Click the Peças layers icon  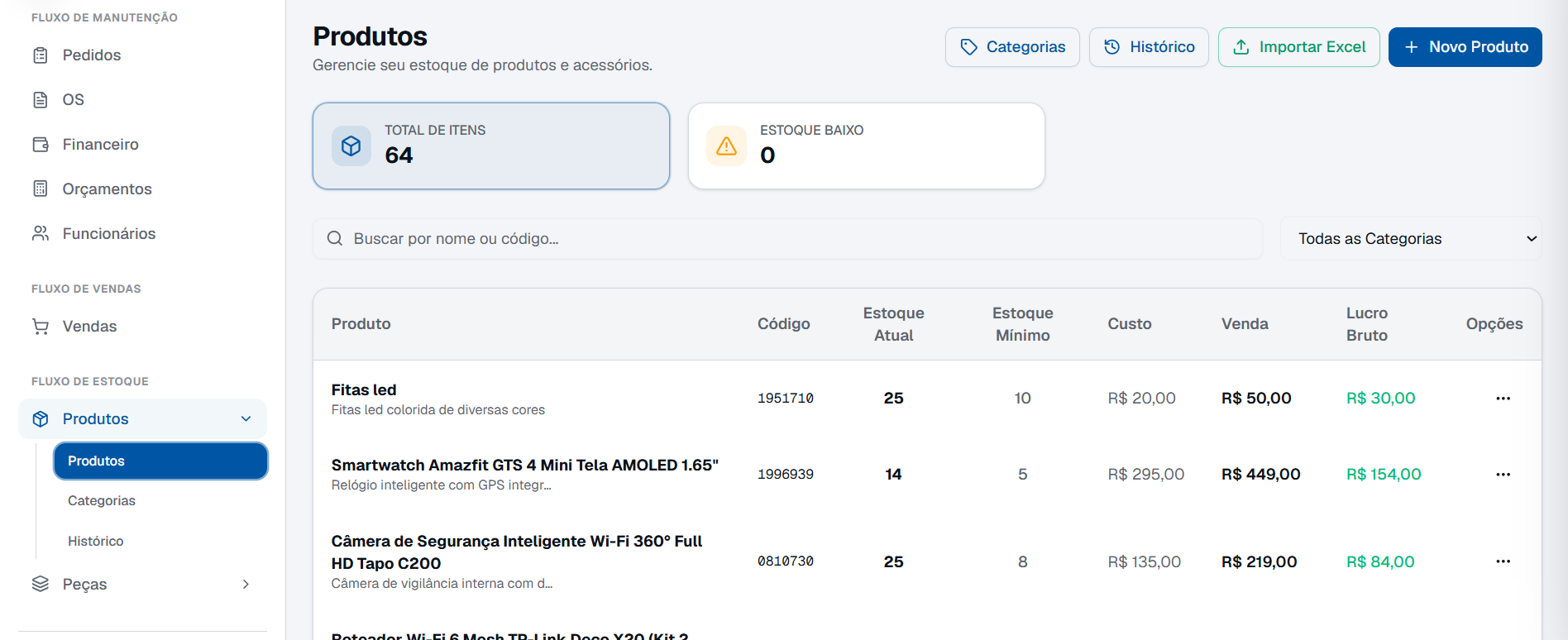pyautogui.click(x=41, y=584)
